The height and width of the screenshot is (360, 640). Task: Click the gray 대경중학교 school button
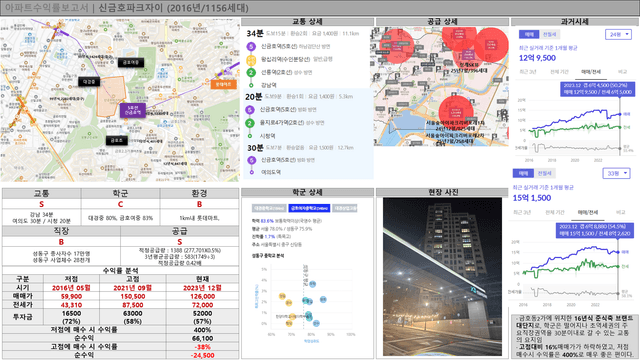pyautogui.click(x=269, y=208)
